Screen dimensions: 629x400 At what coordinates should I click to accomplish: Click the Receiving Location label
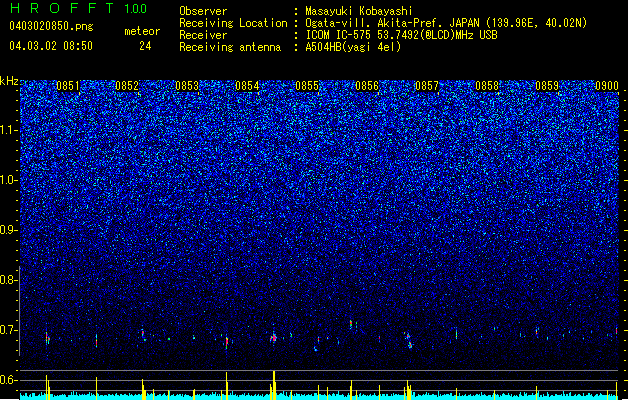click(x=233, y=23)
